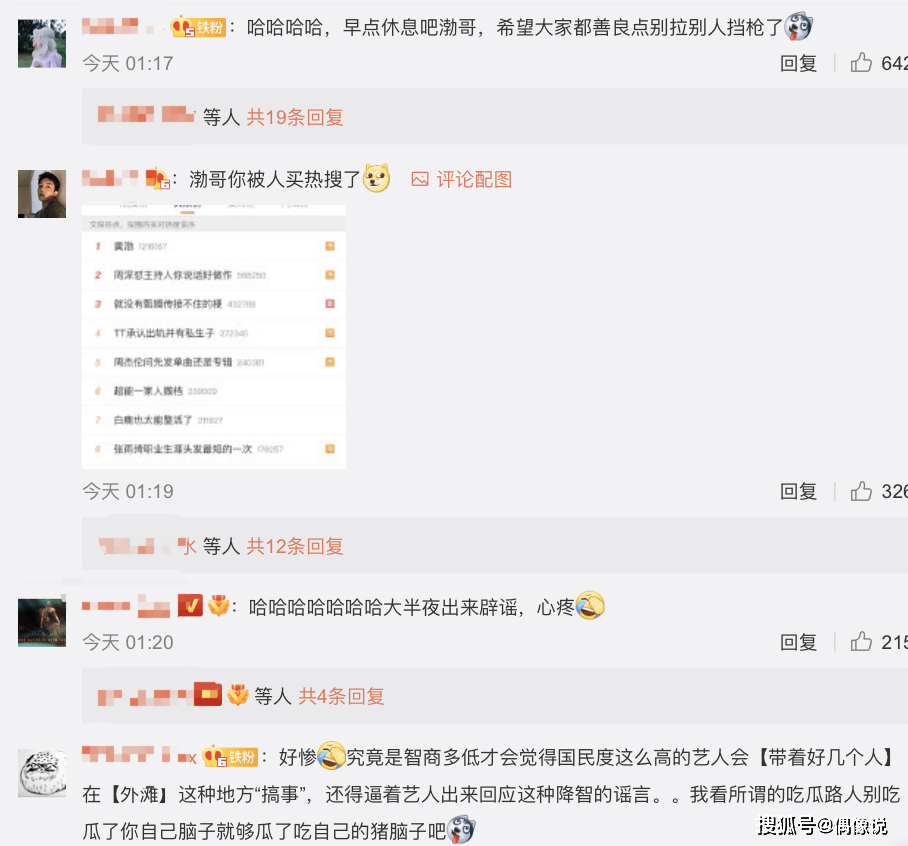Image resolution: width=908 pixels, height=846 pixels.
Task: Like the 01:20 comment with thumbs-up
Action: click(861, 642)
